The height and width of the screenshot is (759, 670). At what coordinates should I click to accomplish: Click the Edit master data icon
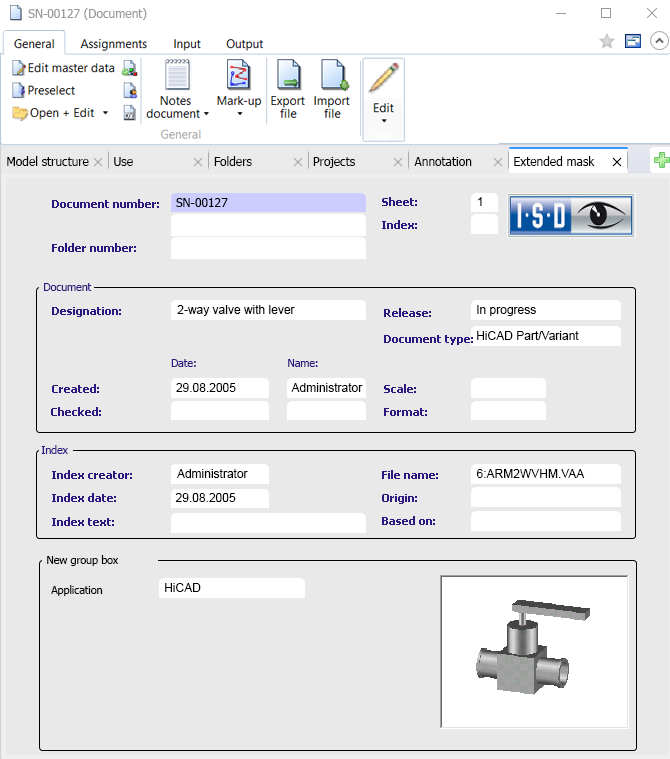18,68
